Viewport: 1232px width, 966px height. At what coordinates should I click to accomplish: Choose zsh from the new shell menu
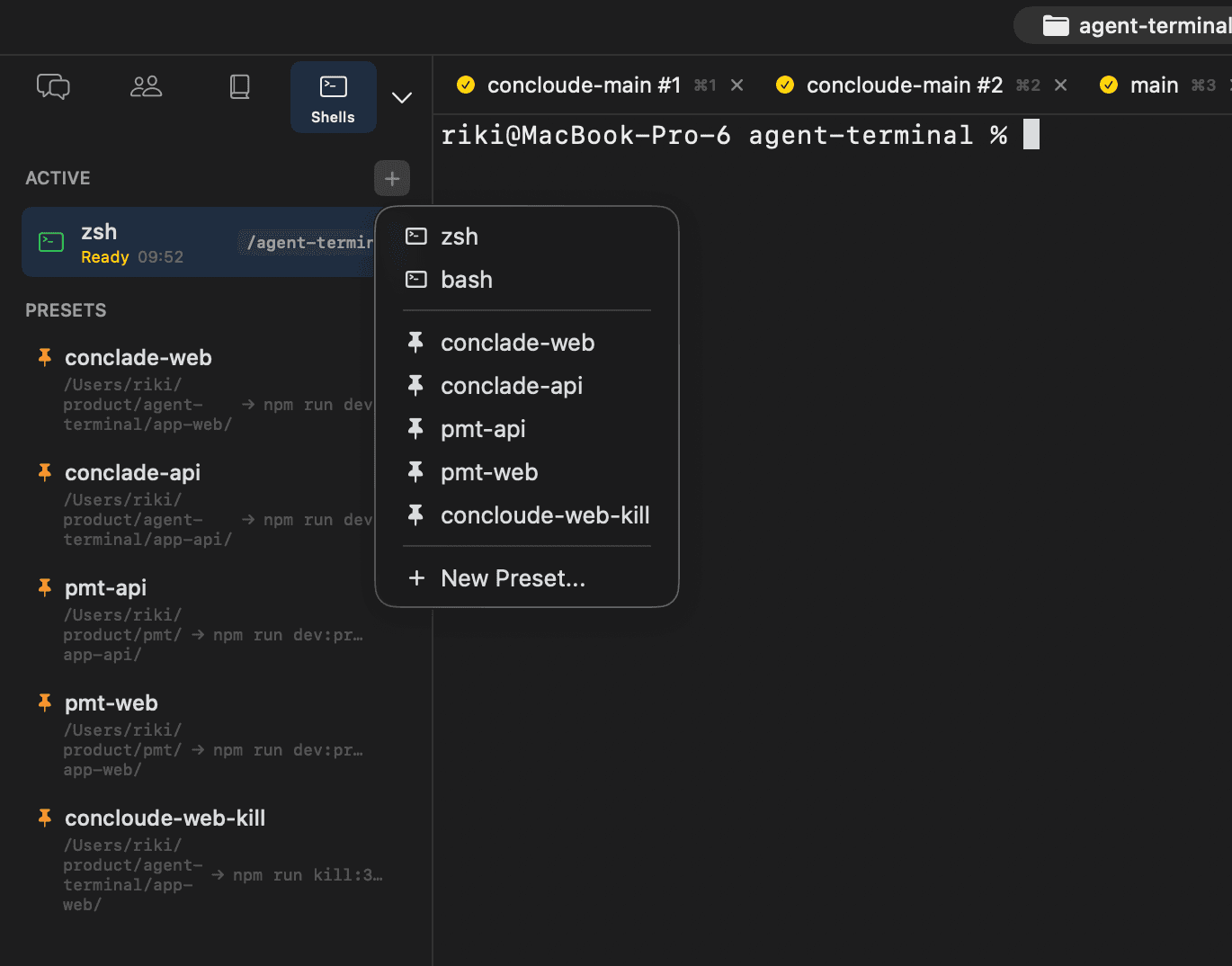(460, 237)
